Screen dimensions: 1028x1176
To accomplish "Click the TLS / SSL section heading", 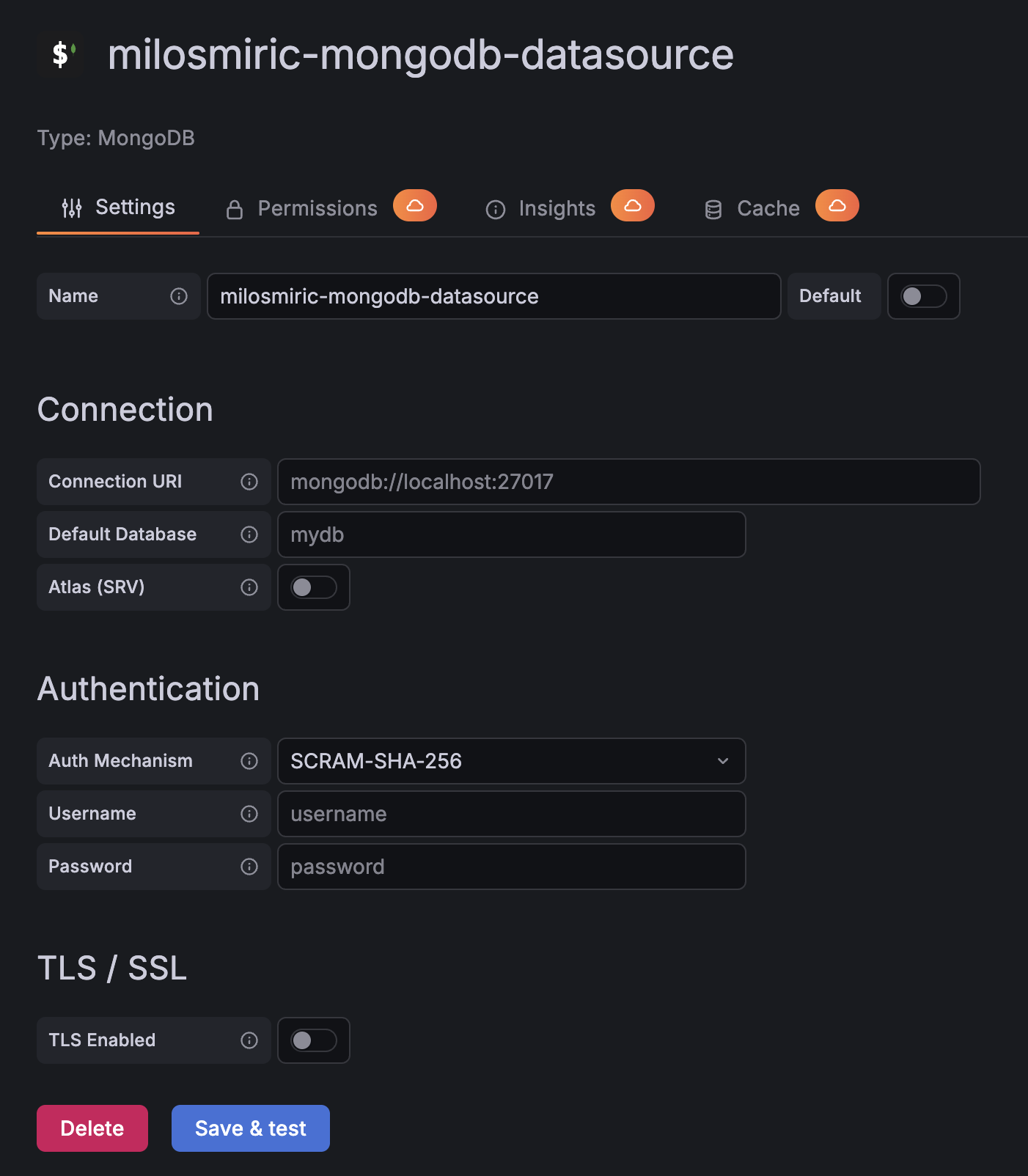I will (112, 969).
